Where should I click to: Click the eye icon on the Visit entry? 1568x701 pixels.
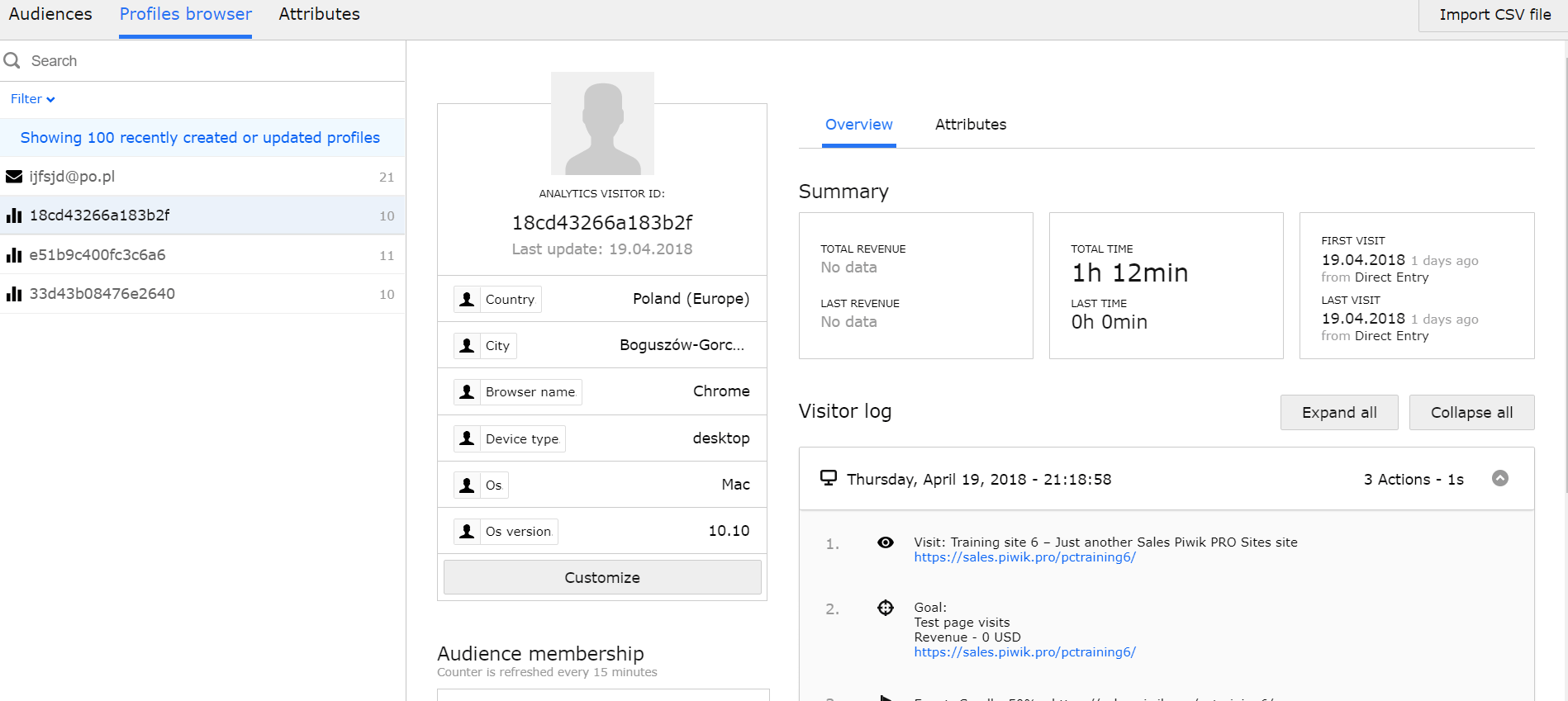pos(886,542)
